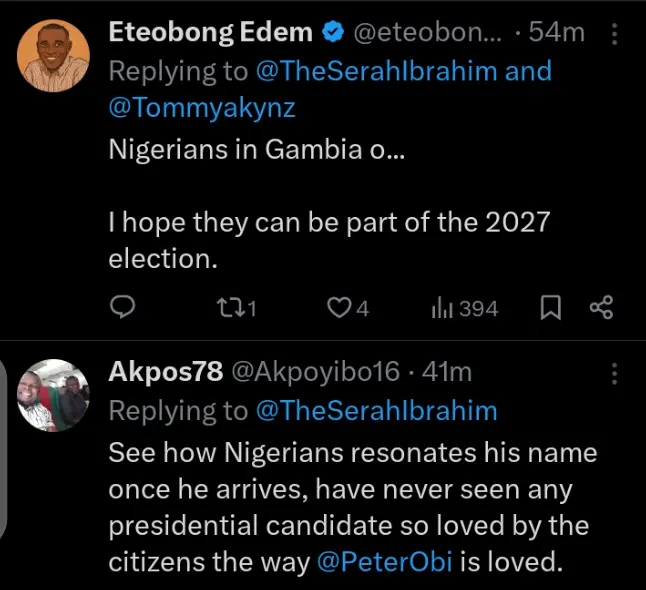Open @TheSerahIbrahim link in Eteobong's reply
The height and width of the screenshot is (590, 646).
(376, 71)
